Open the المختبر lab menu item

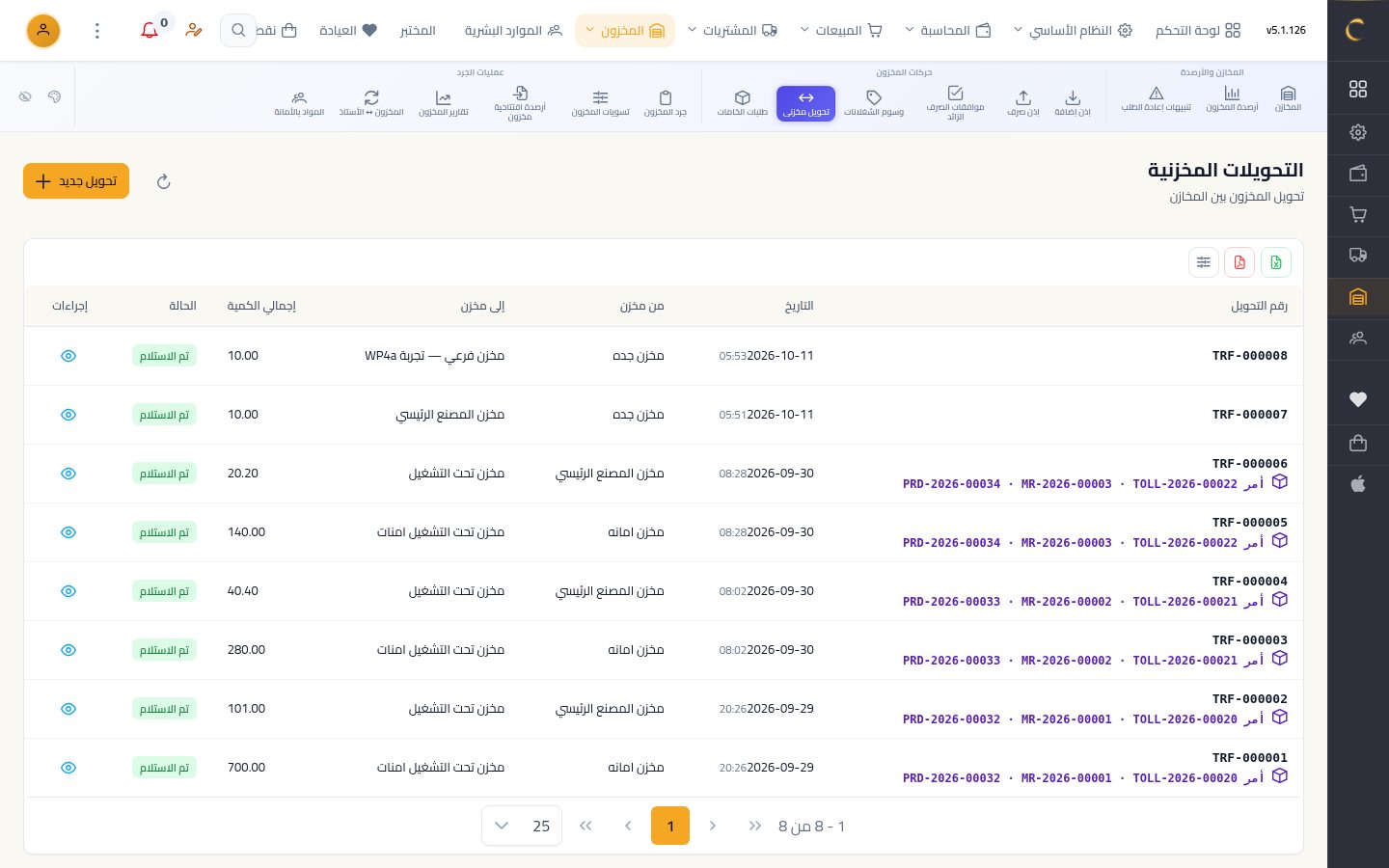418,31
